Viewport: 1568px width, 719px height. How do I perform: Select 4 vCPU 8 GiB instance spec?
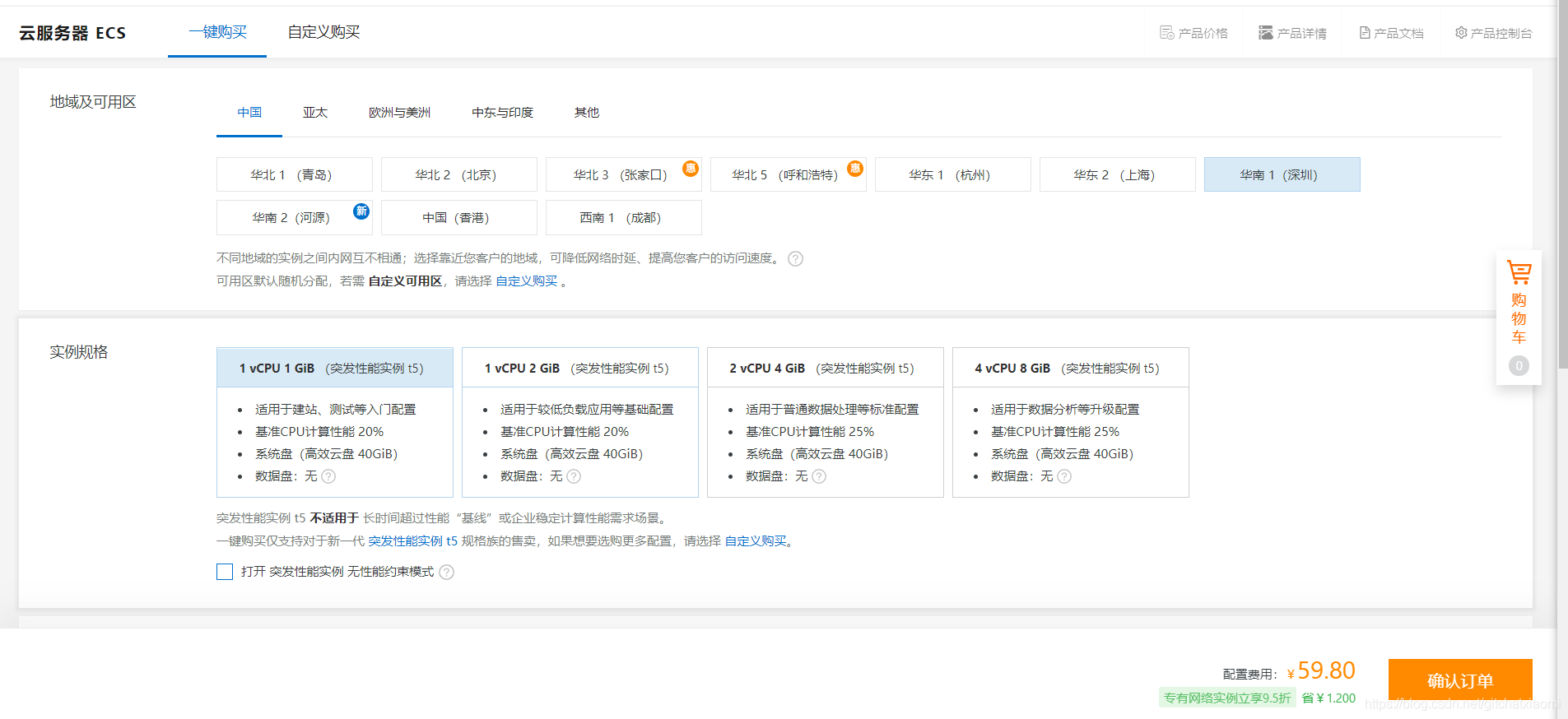[1071, 422]
